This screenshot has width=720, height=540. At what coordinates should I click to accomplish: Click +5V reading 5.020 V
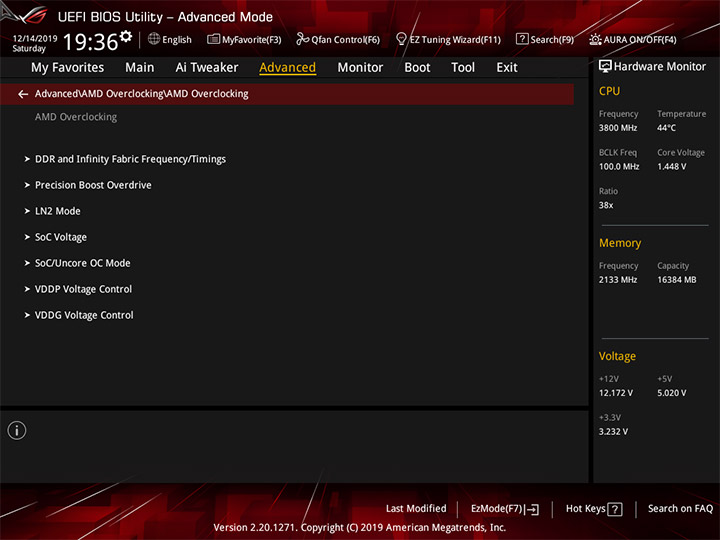(x=671, y=393)
